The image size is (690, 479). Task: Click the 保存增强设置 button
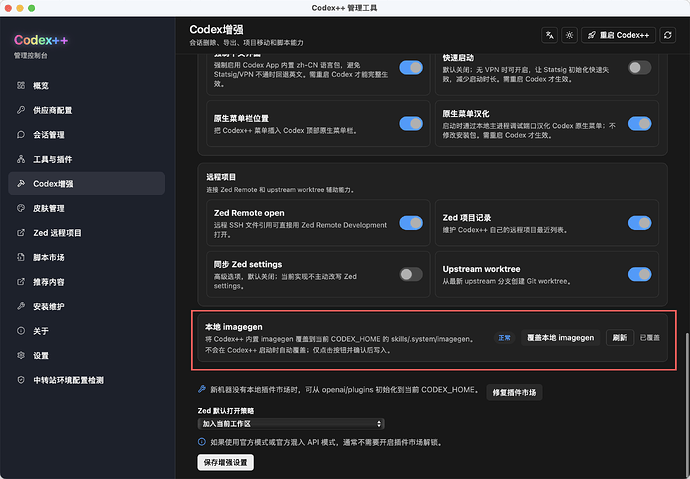[x=225, y=462]
